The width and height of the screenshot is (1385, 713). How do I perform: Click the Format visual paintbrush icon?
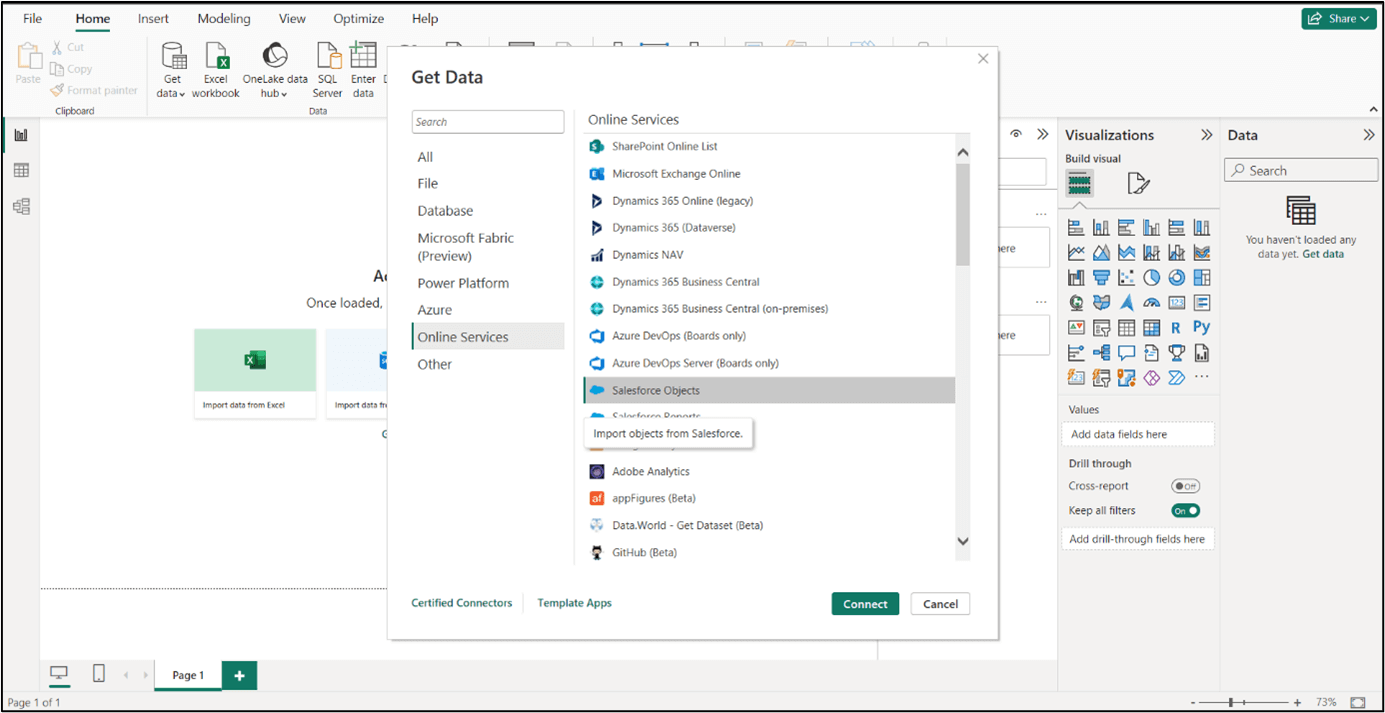coord(1138,183)
